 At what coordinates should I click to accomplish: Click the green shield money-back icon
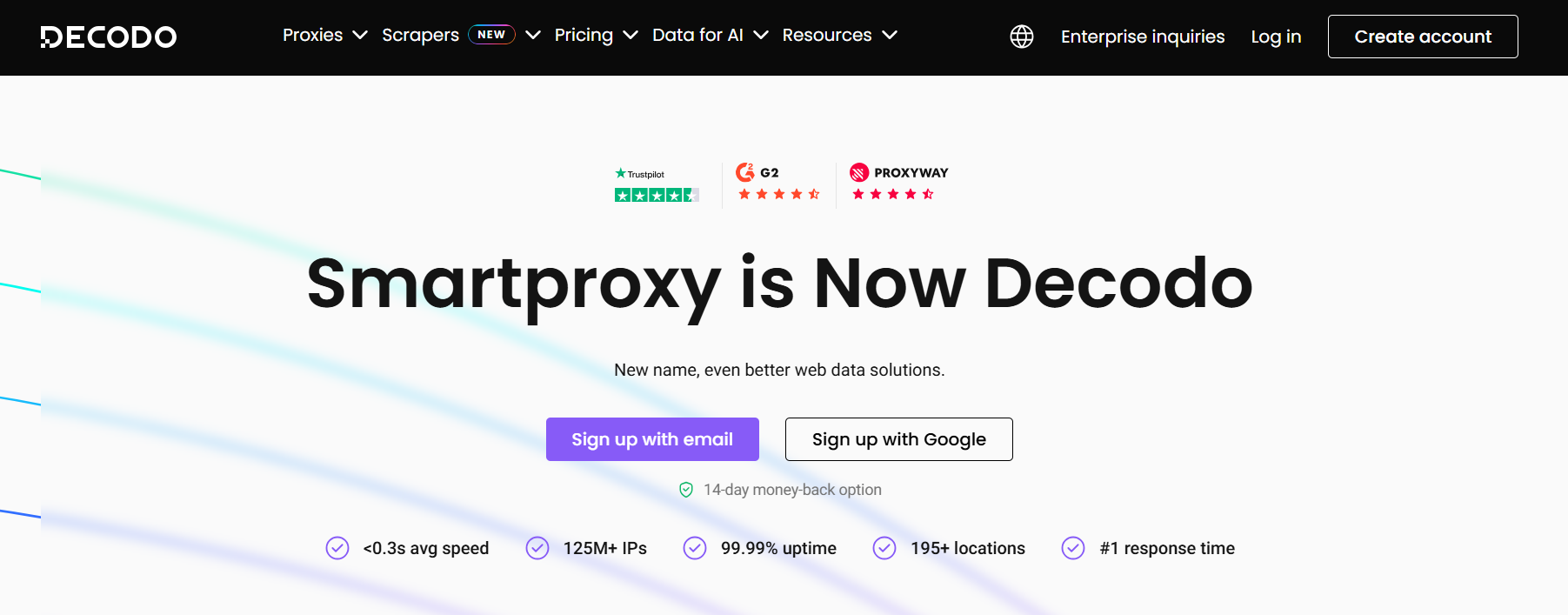pos(686,490)
